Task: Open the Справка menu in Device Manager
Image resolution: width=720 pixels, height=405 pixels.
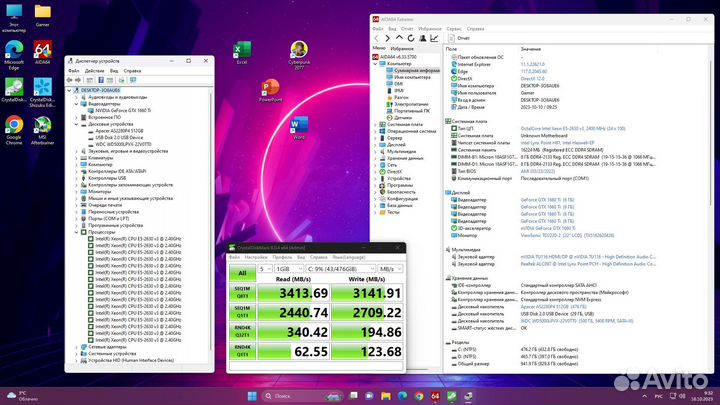Action: coord(132,71)
